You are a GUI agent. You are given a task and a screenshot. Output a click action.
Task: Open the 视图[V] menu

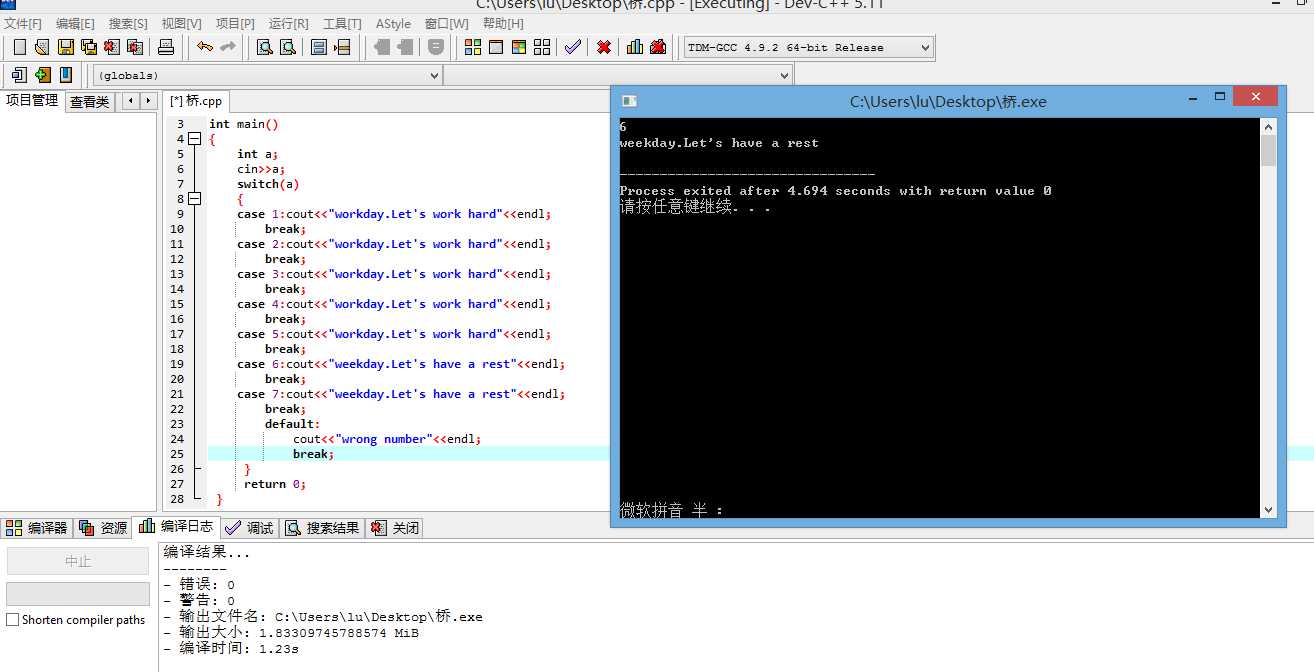click(x=181, y=23)
